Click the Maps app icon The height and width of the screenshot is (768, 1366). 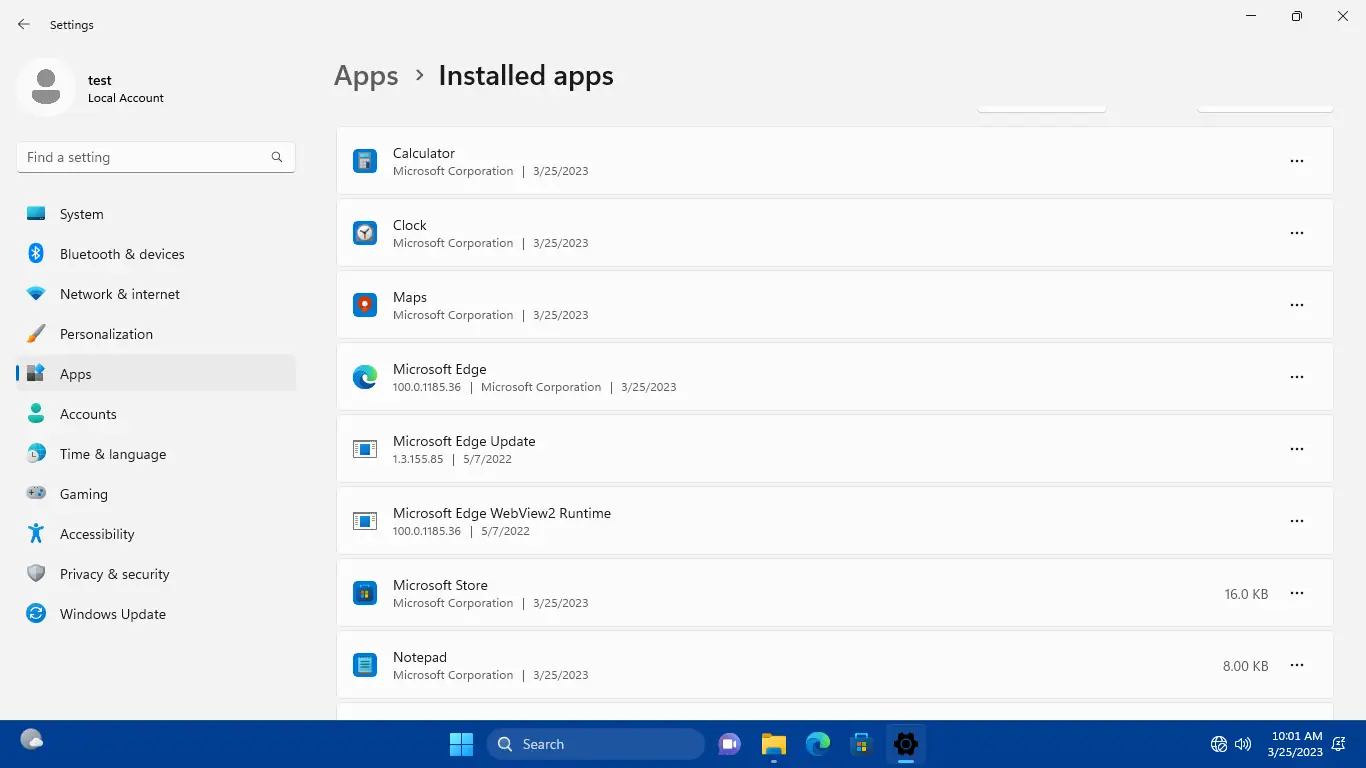tap(365, 305)
